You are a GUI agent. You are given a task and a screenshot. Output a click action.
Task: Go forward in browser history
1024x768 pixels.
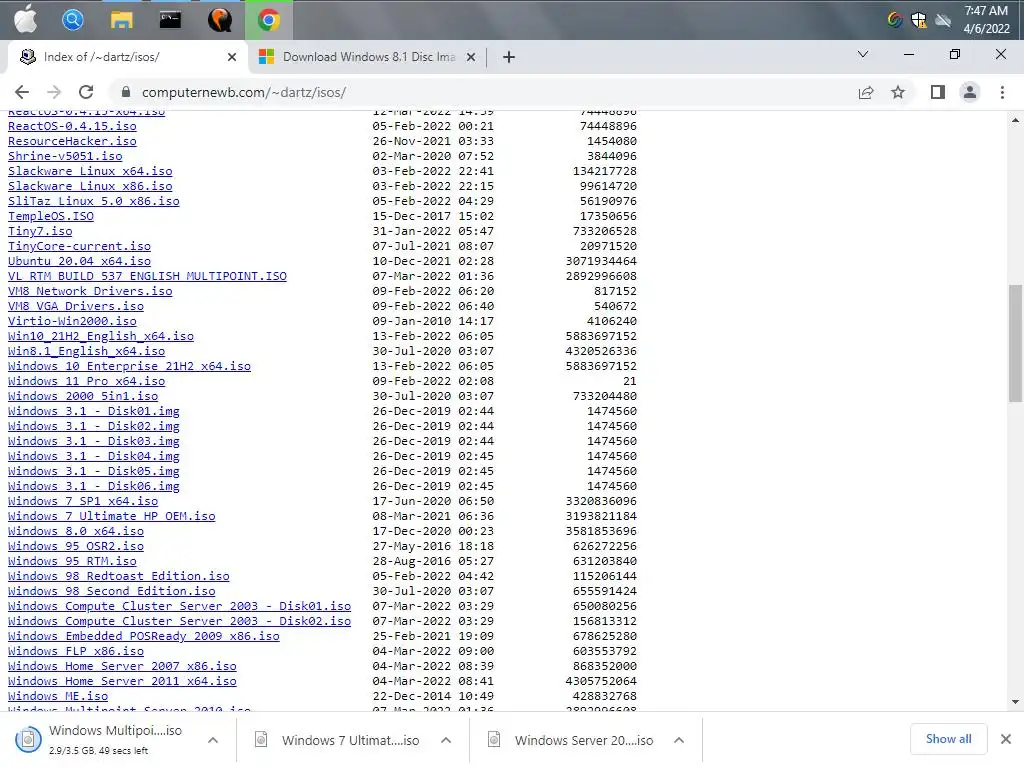click(x=54, y=92)
